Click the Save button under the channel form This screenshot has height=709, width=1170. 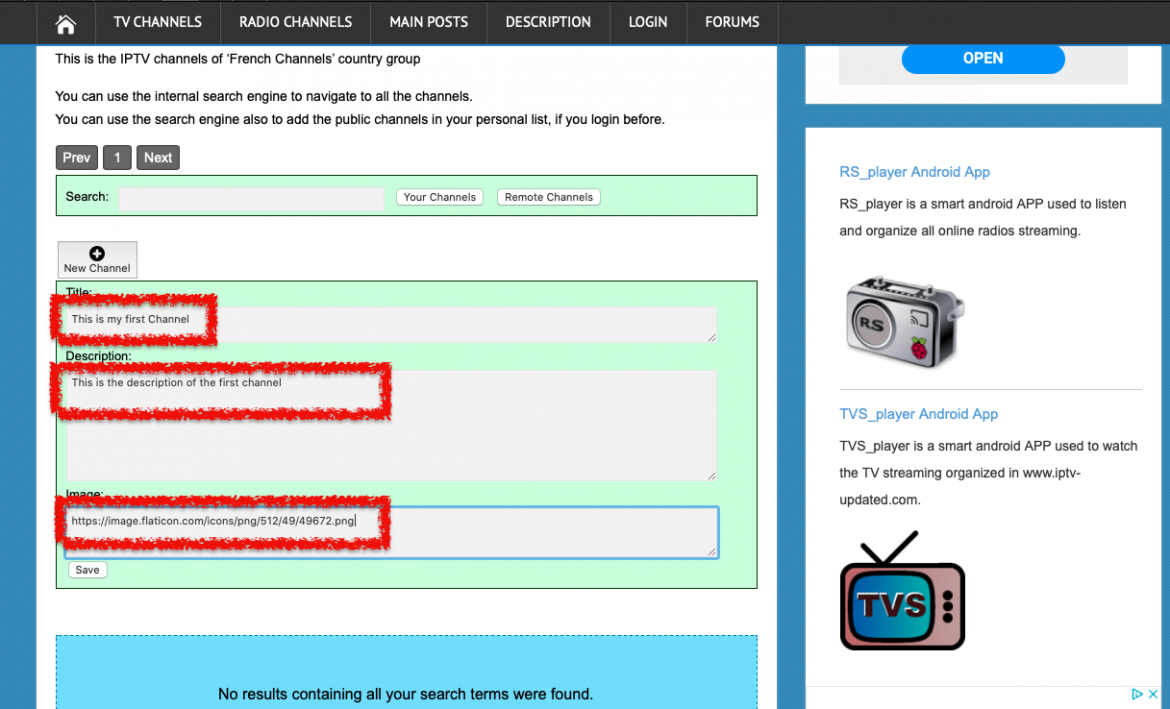pyautogui.click(x=87, y=569)
